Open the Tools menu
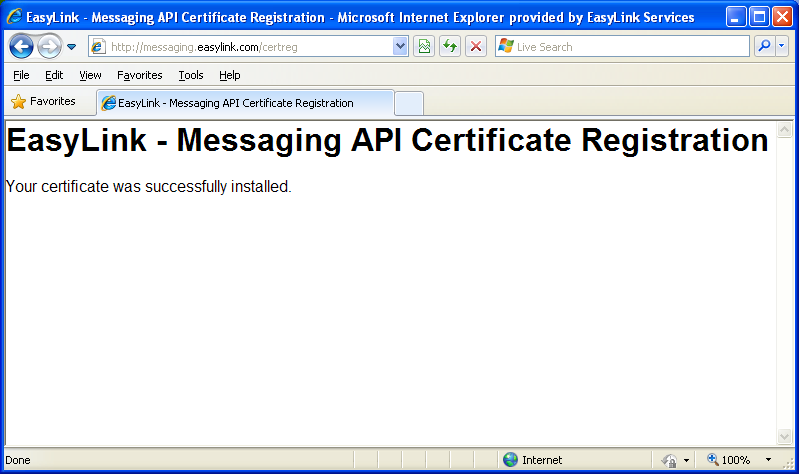This screenshot has height=474, width=799. coord(191,75)
